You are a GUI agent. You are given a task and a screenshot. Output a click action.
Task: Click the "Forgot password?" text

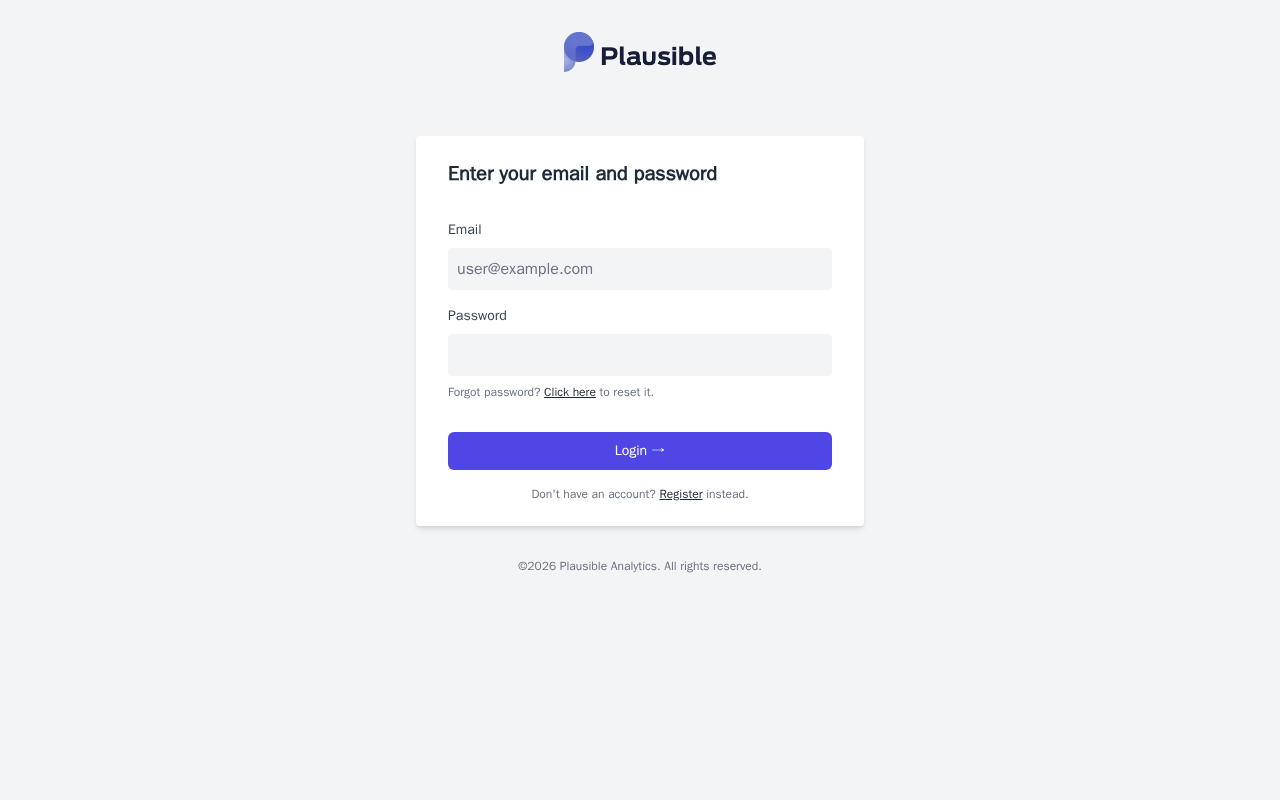point(494,392)
